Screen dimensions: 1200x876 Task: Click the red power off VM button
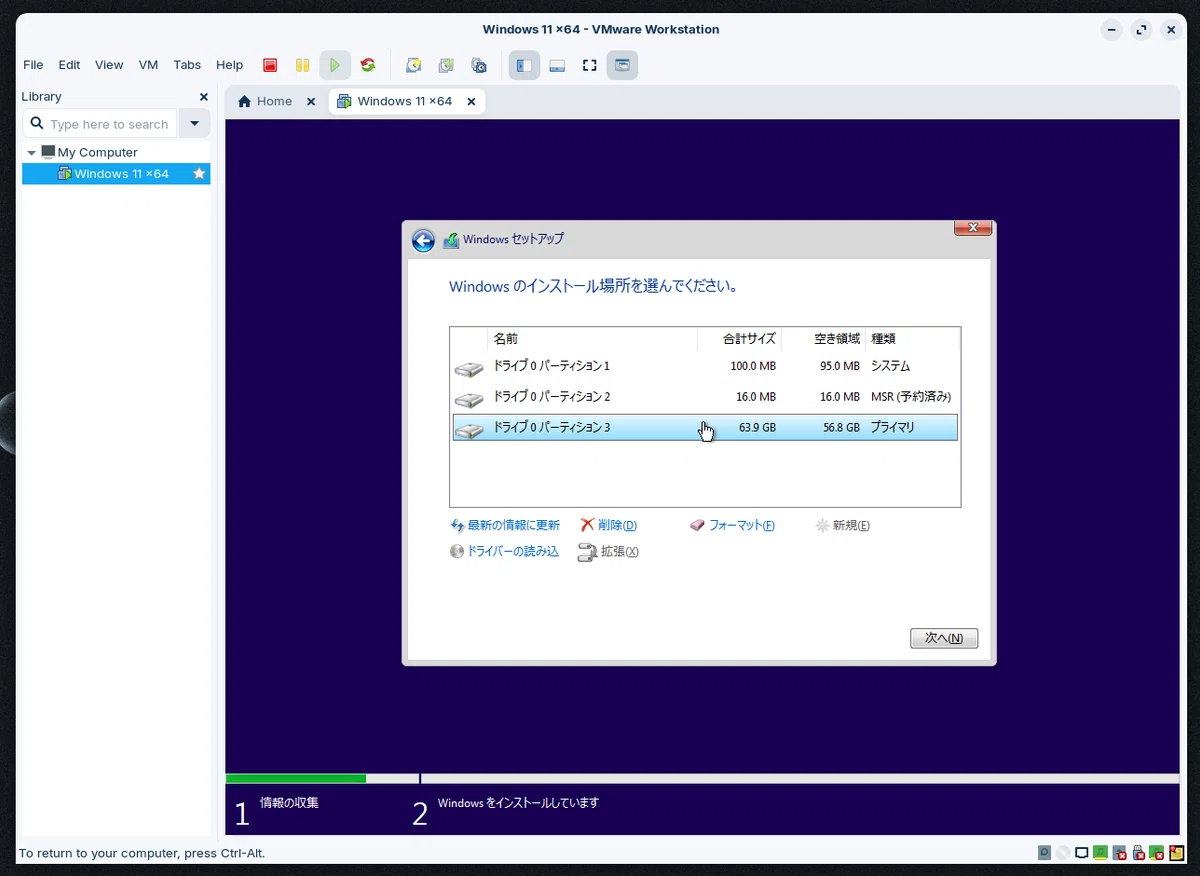pos(270,65)
